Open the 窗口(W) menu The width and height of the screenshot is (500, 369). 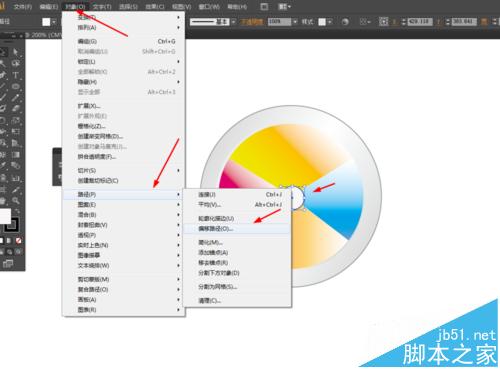(x=209, y=6)
